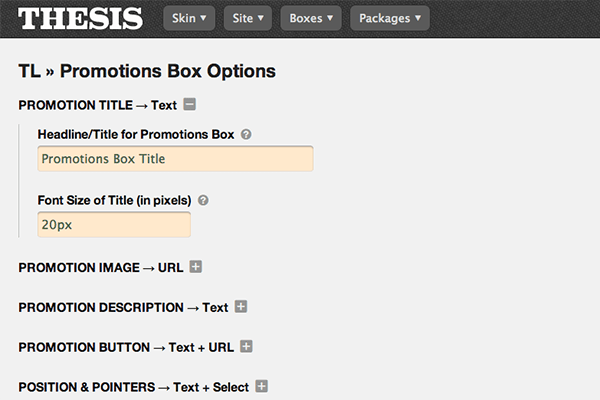Expand Promotion Button plus icon
Screen dimensions: 600x400
246,346
